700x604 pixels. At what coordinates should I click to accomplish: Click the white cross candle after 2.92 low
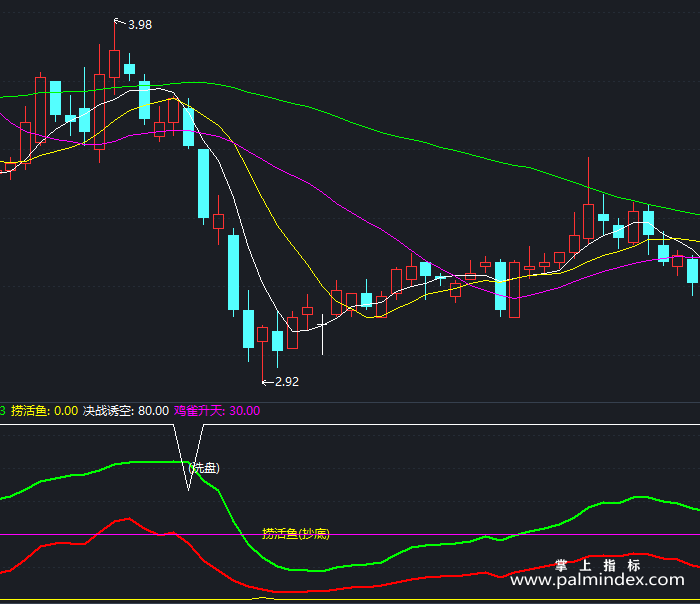pos(322,334)
